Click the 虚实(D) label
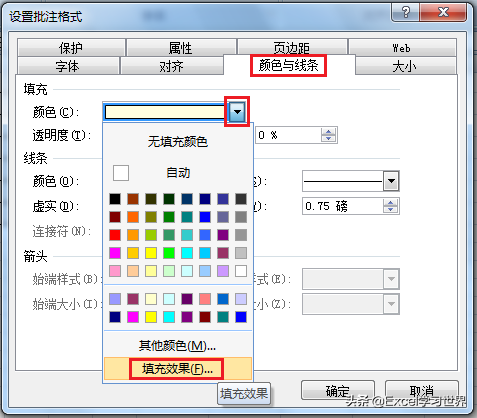The width and height of the screenshot is (477, 418). 56,206
